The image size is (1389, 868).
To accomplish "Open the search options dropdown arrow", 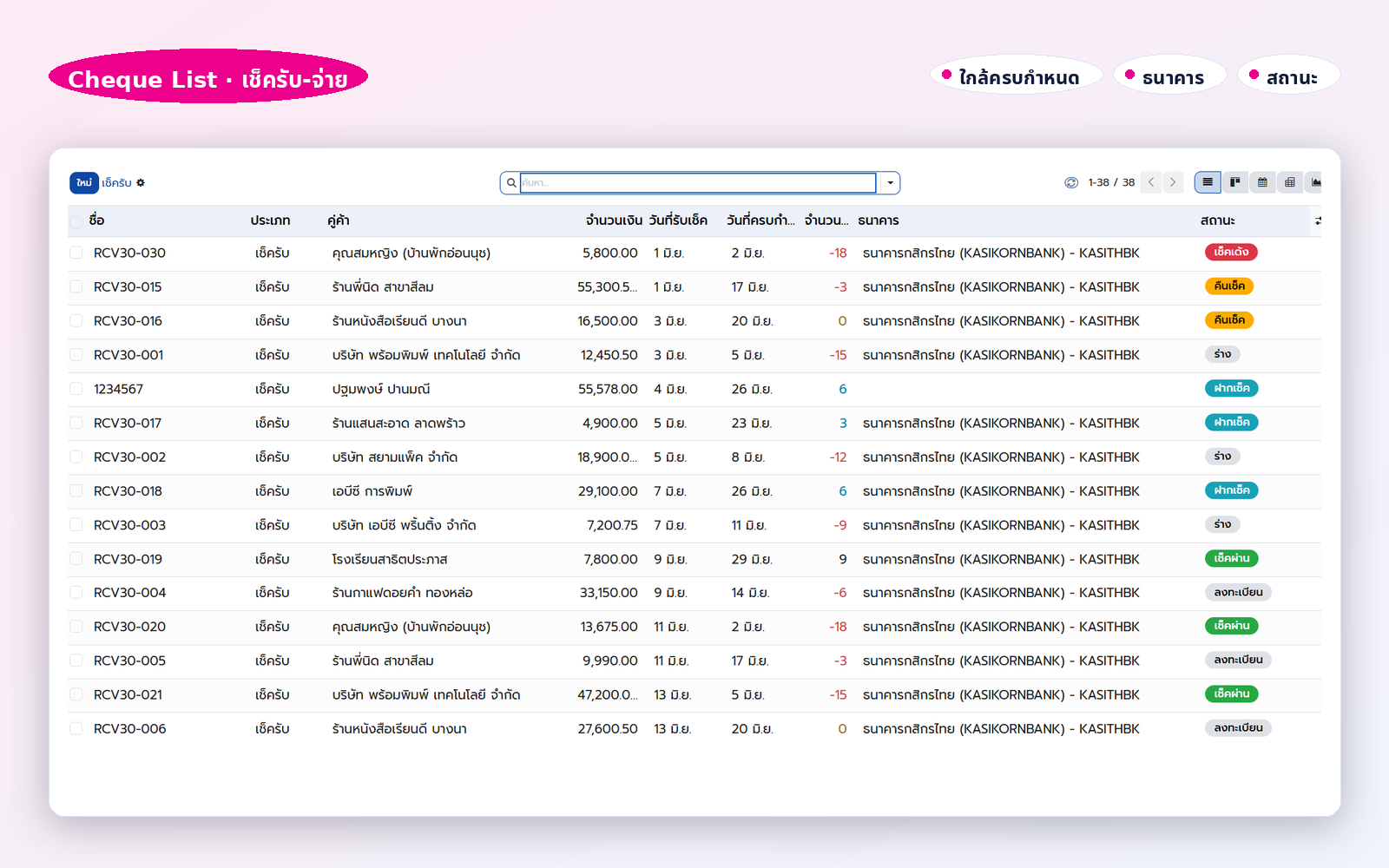I will pos(890,183).
